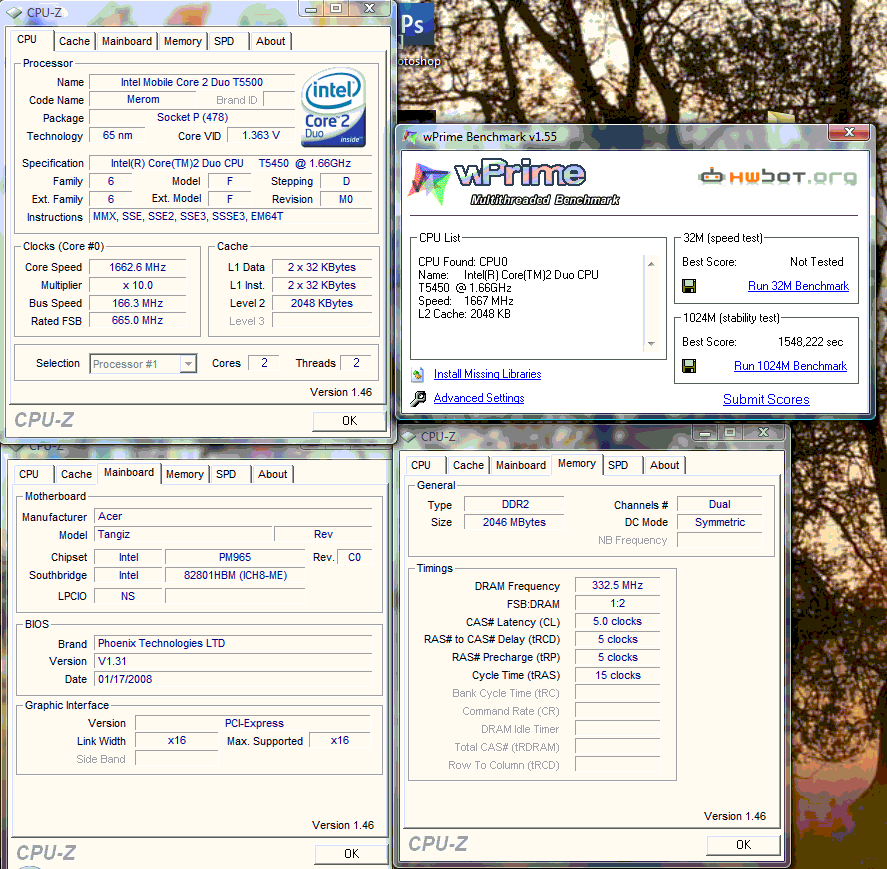Click the Advanced Settings wrench icon
Image resolution: width=887 pixels, height=869 pixels.
point(418,398)
